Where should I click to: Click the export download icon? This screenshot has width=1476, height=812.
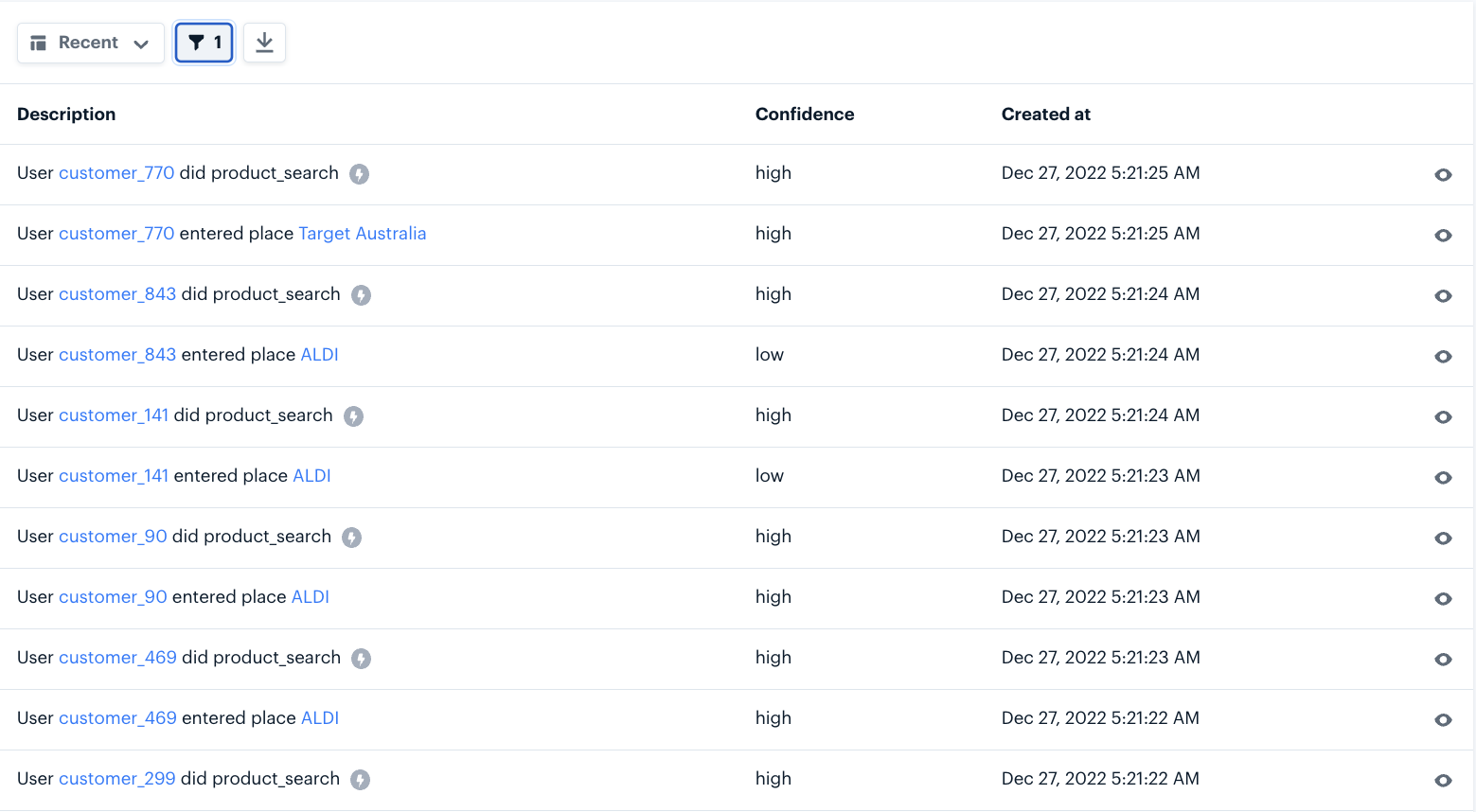coord(264,43)
